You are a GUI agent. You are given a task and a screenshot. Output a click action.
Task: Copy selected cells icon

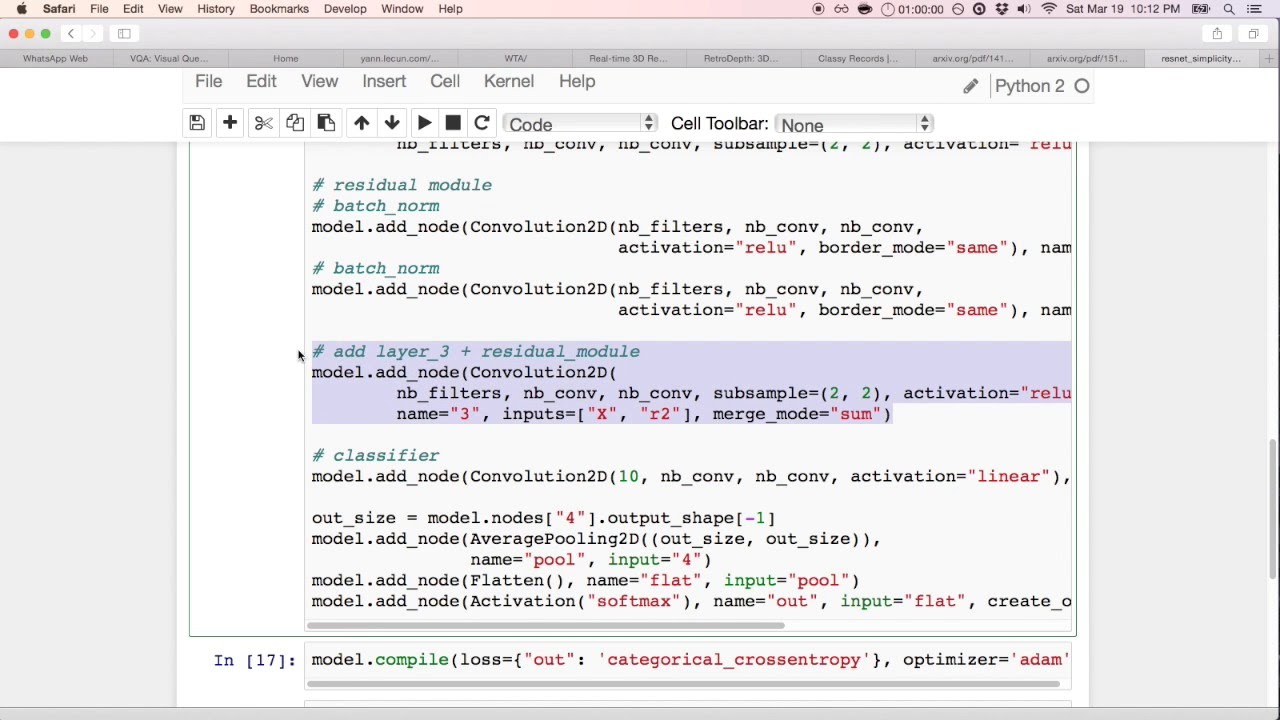coord(295,123)
